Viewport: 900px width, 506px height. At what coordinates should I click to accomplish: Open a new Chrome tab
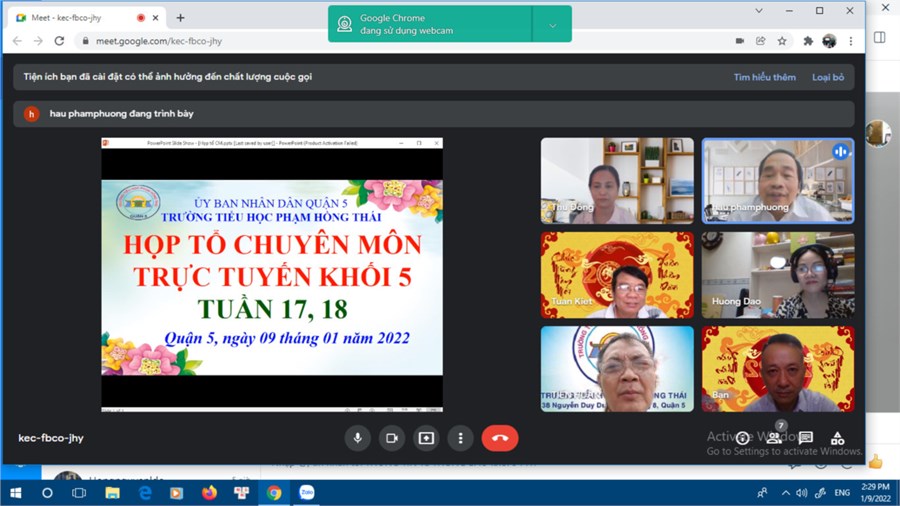point(181,18)
